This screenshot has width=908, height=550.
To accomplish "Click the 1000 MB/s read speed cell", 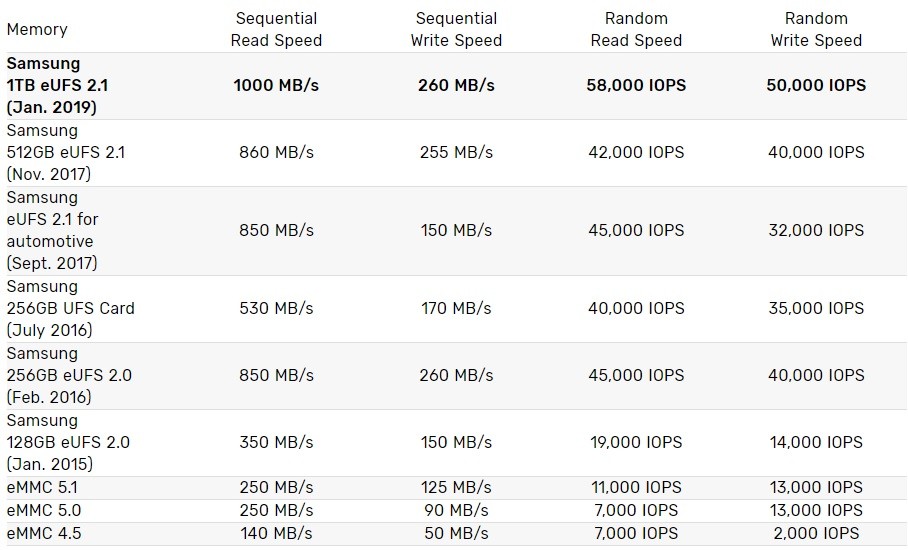I will 276,85.
